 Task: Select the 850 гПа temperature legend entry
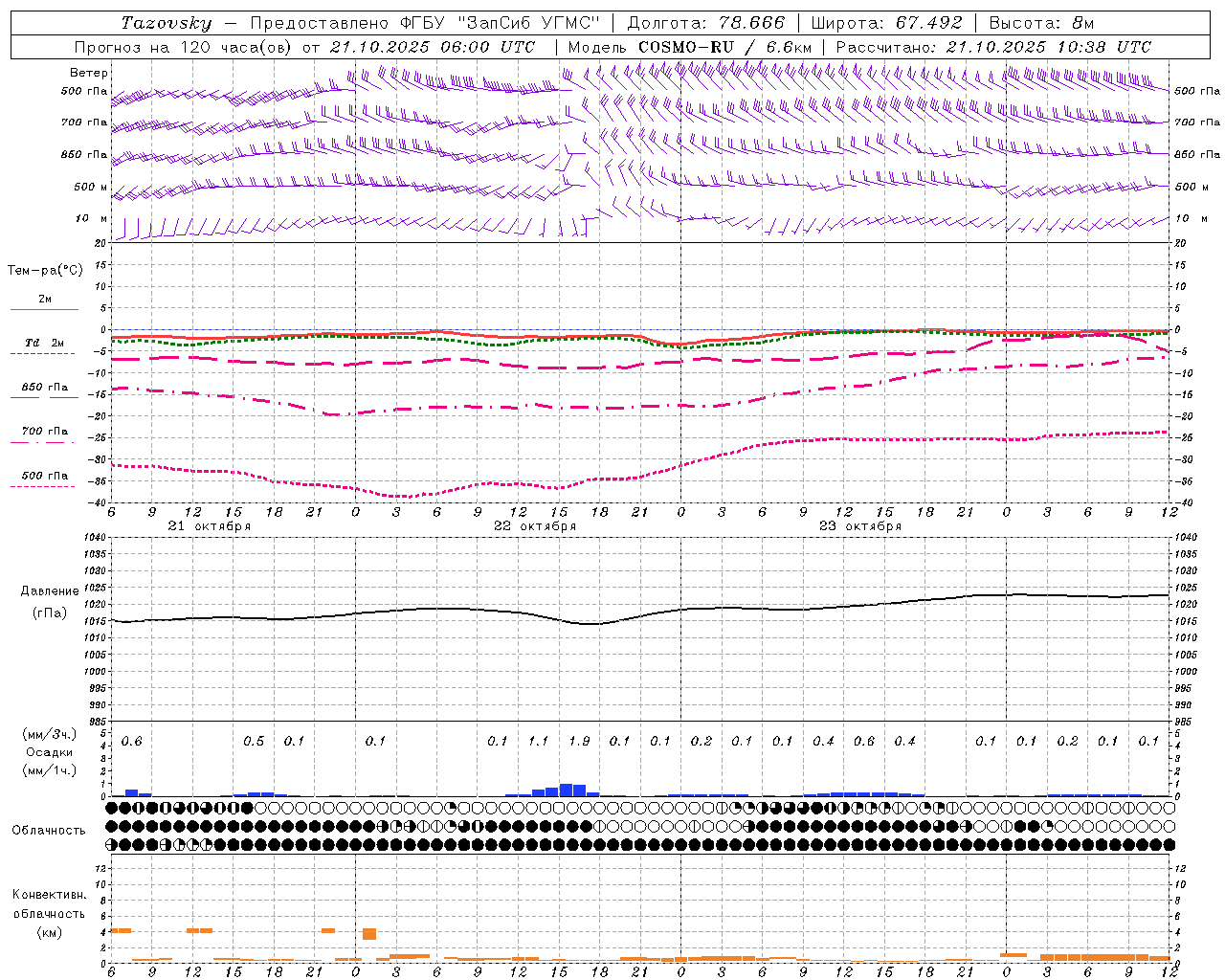coord(45,388)
